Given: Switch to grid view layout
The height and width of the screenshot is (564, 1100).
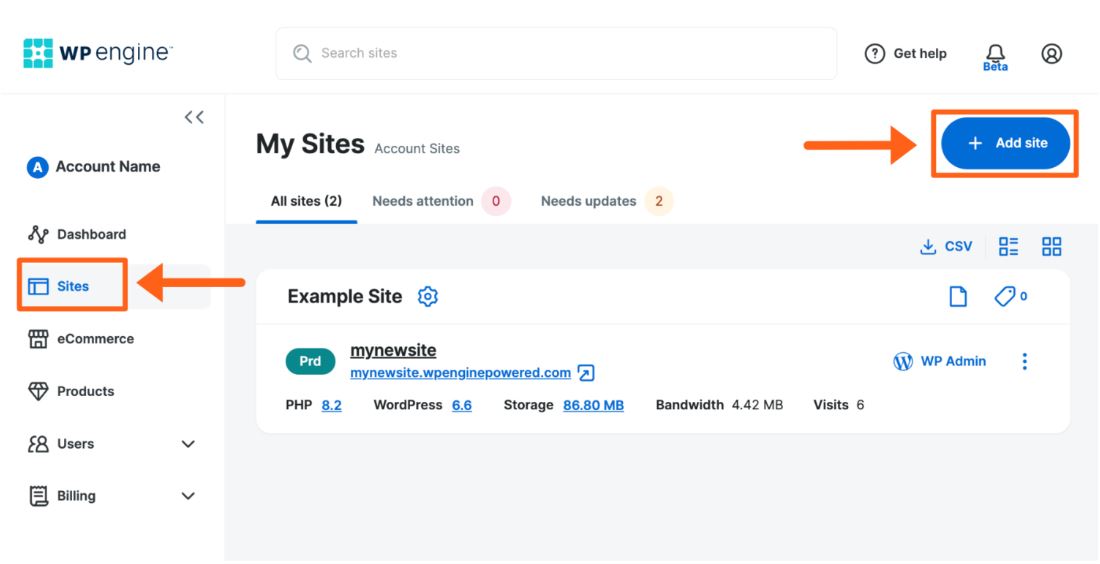Looking at the screenshot, I should click(1052, 246).
